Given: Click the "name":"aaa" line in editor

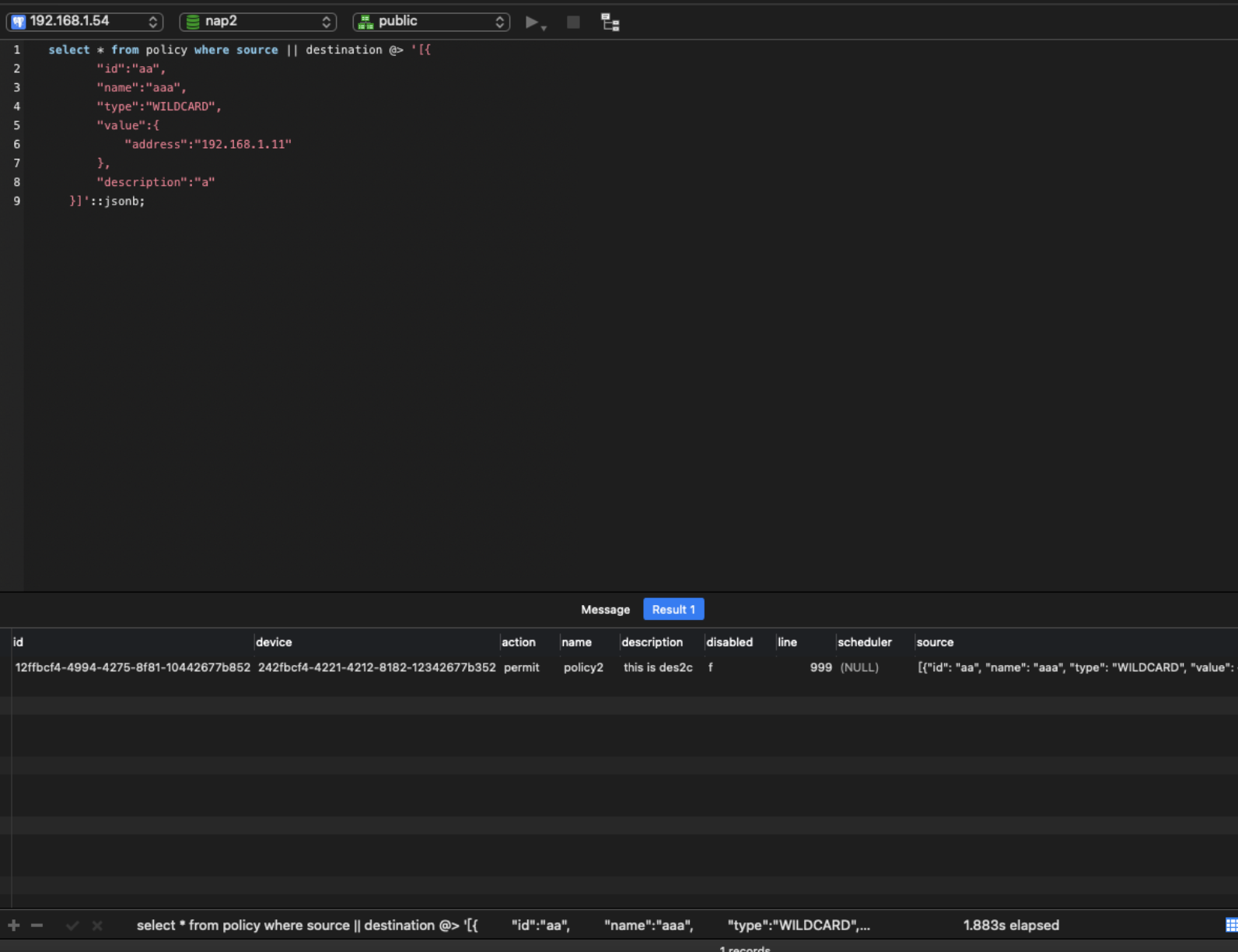Looking at the screenshot, I should point(142,87).
